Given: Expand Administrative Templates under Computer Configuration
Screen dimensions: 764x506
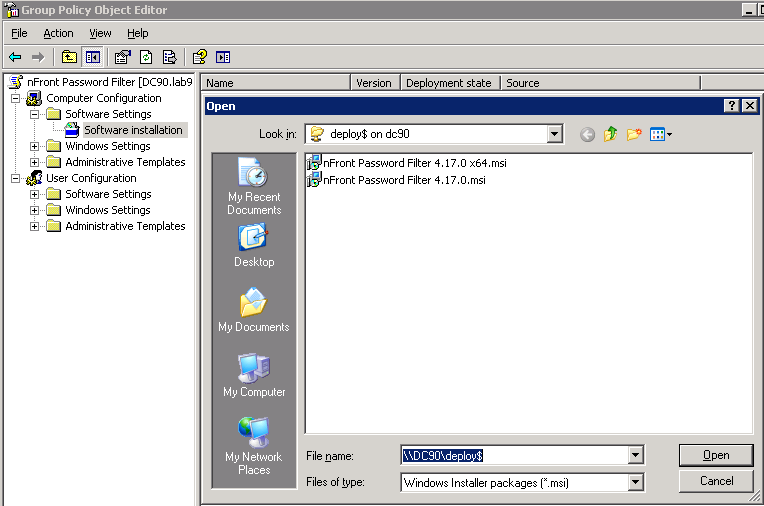Looking at the screenshot, I should (x=35, y=162).
